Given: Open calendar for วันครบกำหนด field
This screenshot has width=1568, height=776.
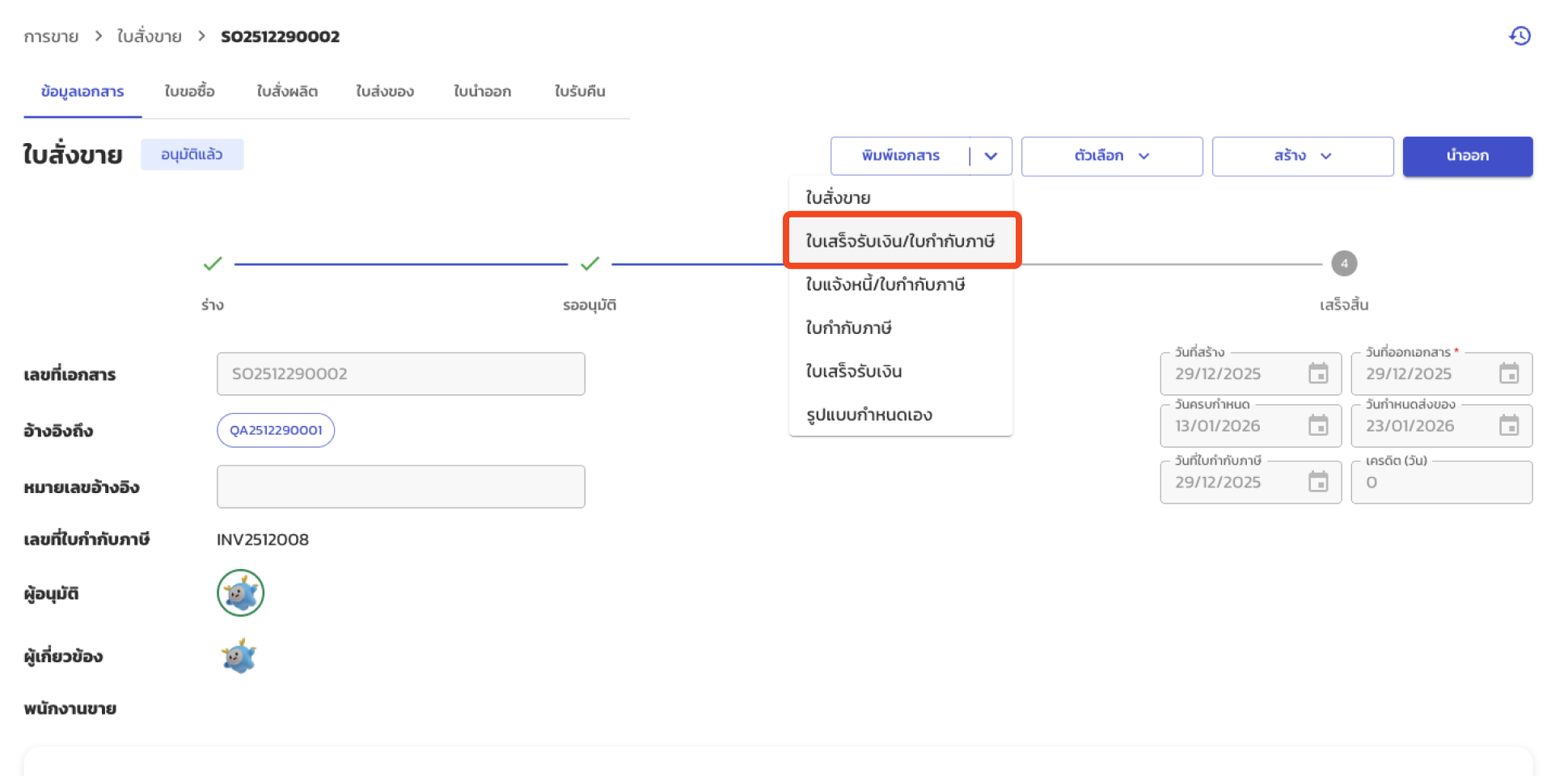Looking at the screenshot, I should (x=1318, y=425).
